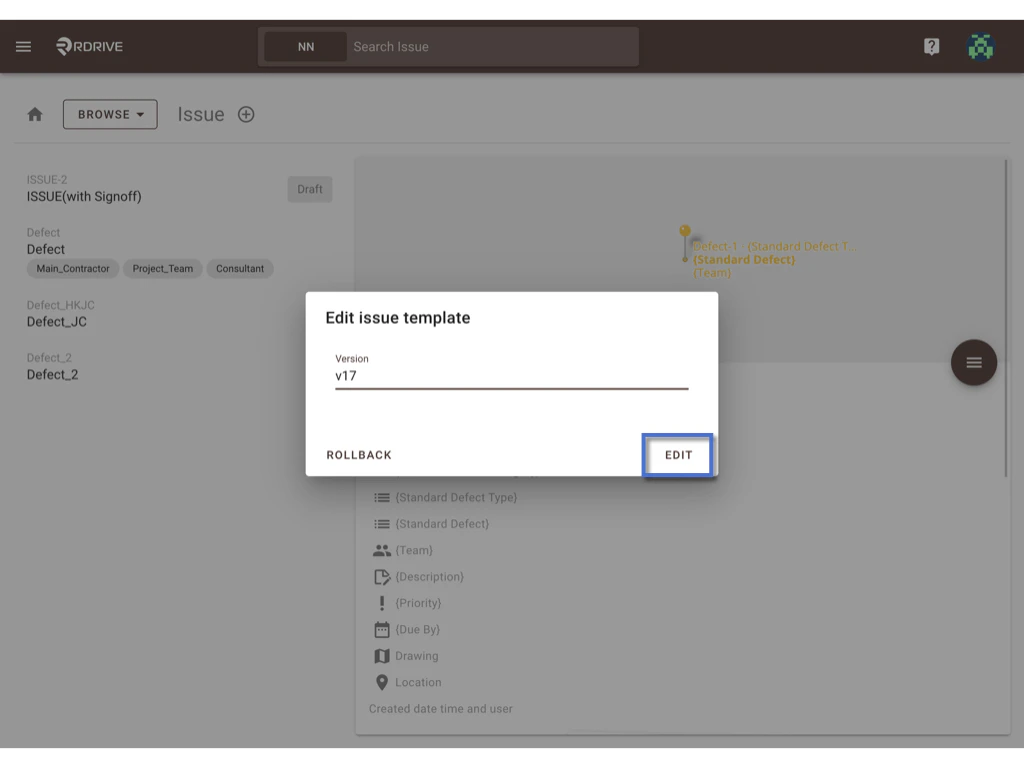Viewport: 1024px width, 768px height.
Task: Click the EDIT button in the dialog
Action: pos(677,455)
